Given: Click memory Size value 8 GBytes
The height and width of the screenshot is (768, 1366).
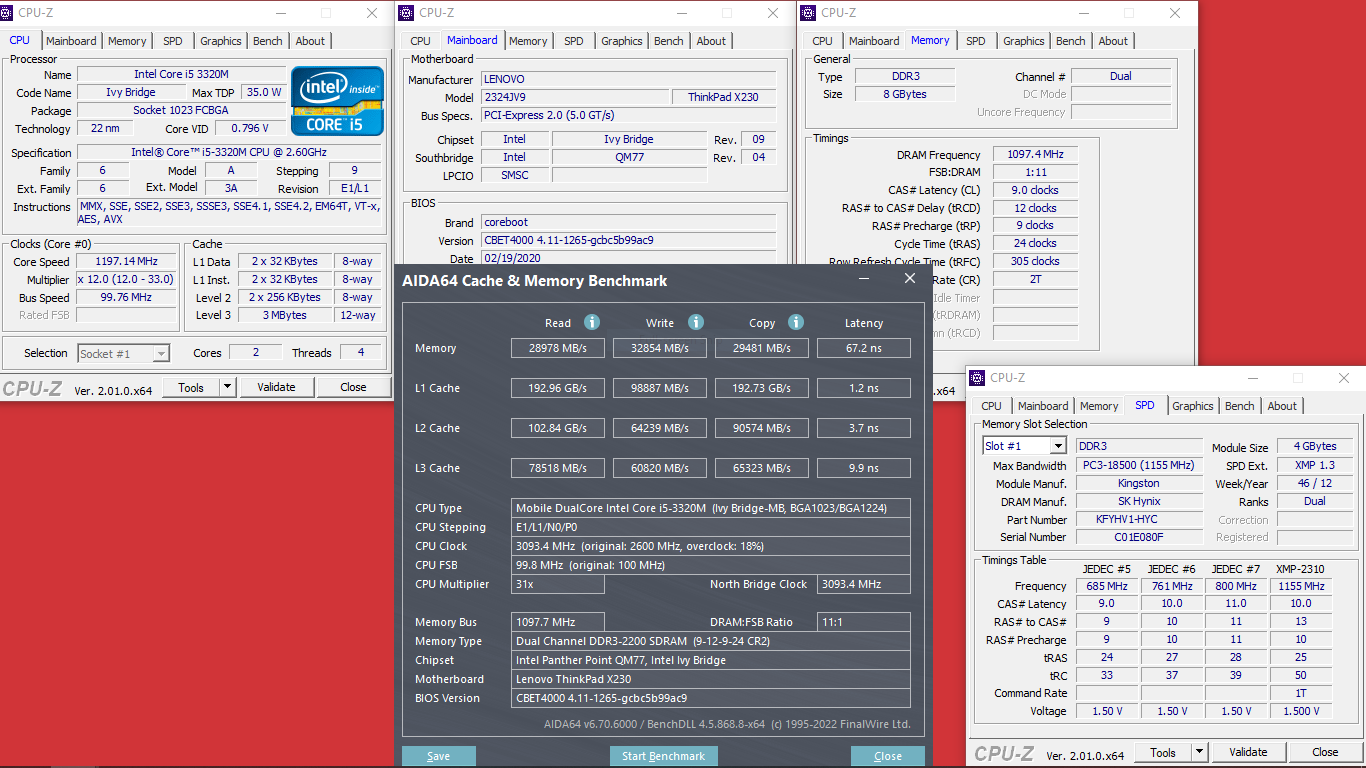Looking at the screenshot, I should 904,94.
